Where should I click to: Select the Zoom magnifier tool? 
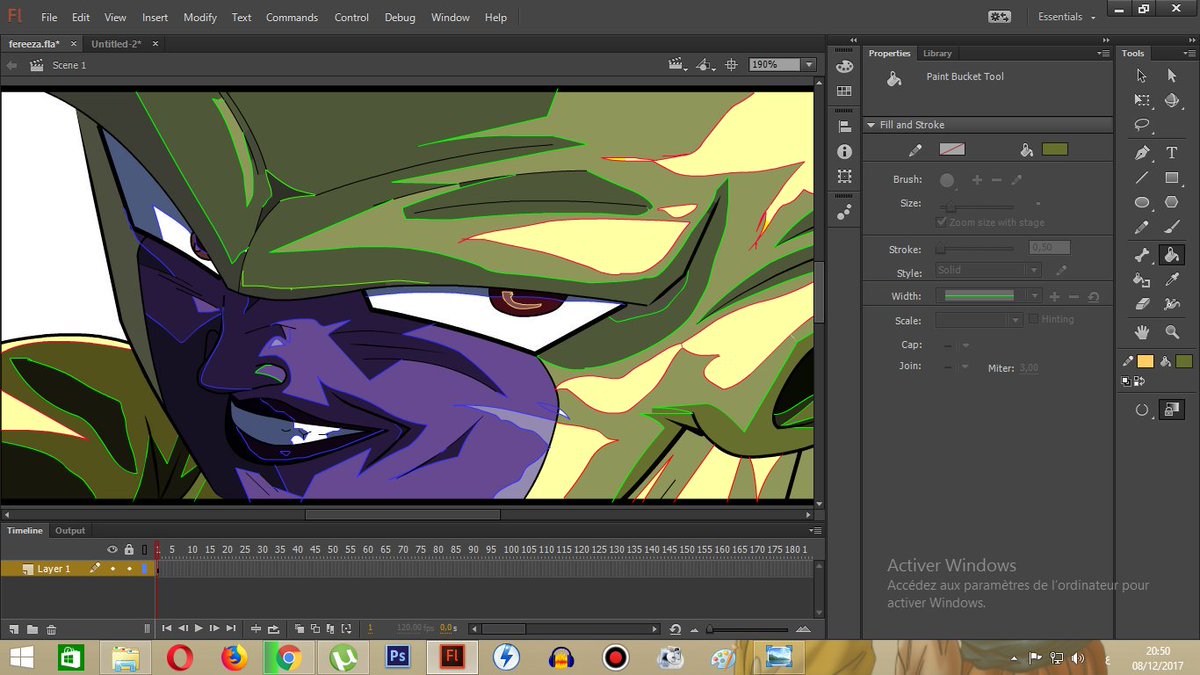1172,333
